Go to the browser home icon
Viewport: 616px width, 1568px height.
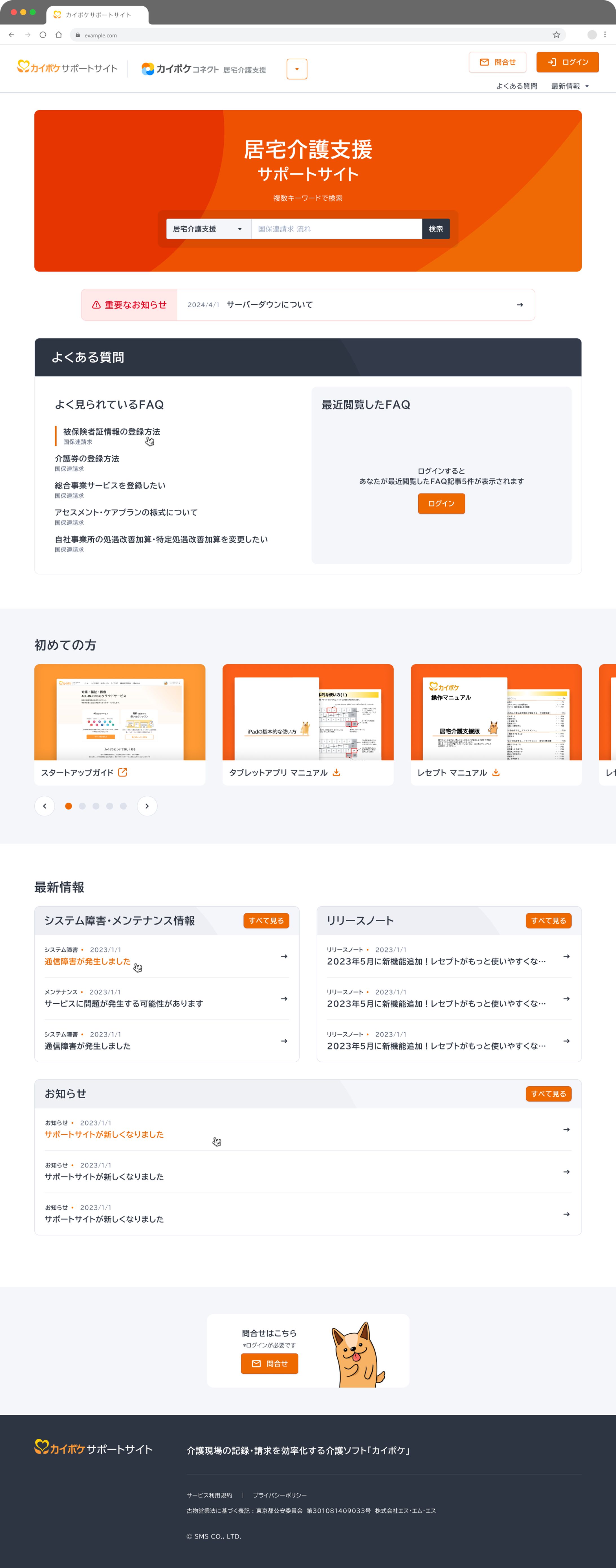pos(59,35)
